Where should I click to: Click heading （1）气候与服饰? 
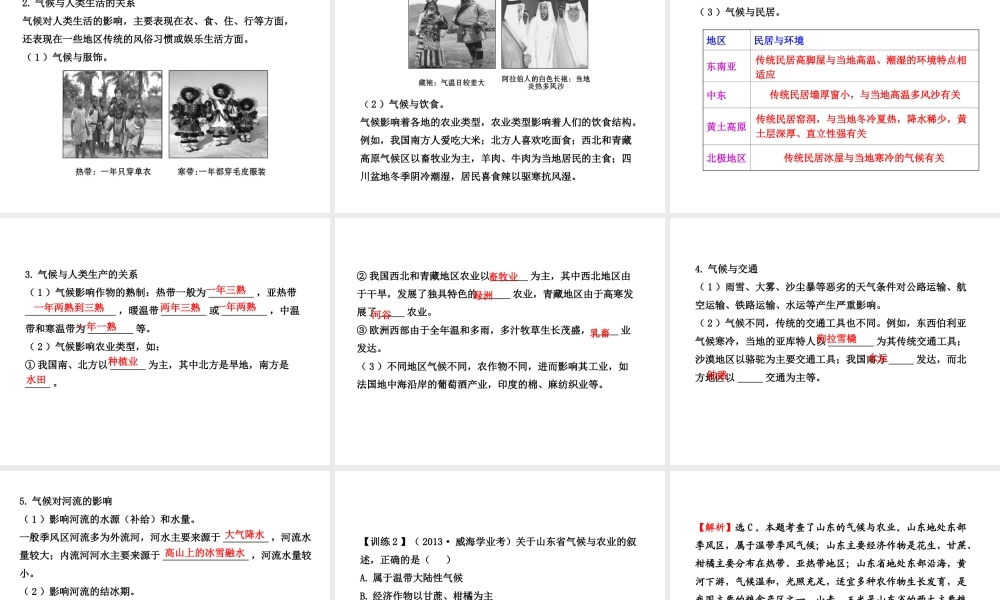67,57
